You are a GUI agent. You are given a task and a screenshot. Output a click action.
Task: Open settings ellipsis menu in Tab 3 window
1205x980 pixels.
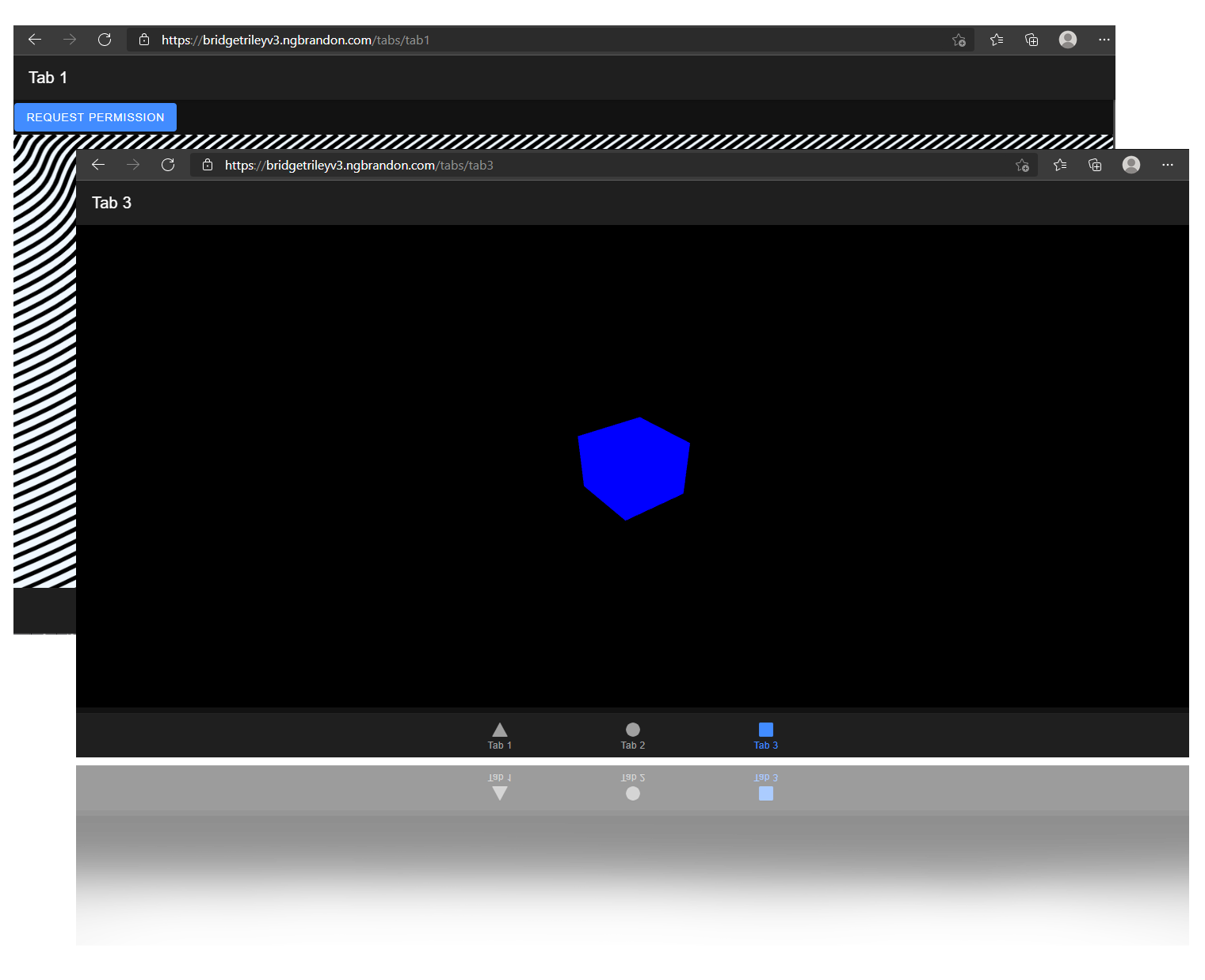1168,165
